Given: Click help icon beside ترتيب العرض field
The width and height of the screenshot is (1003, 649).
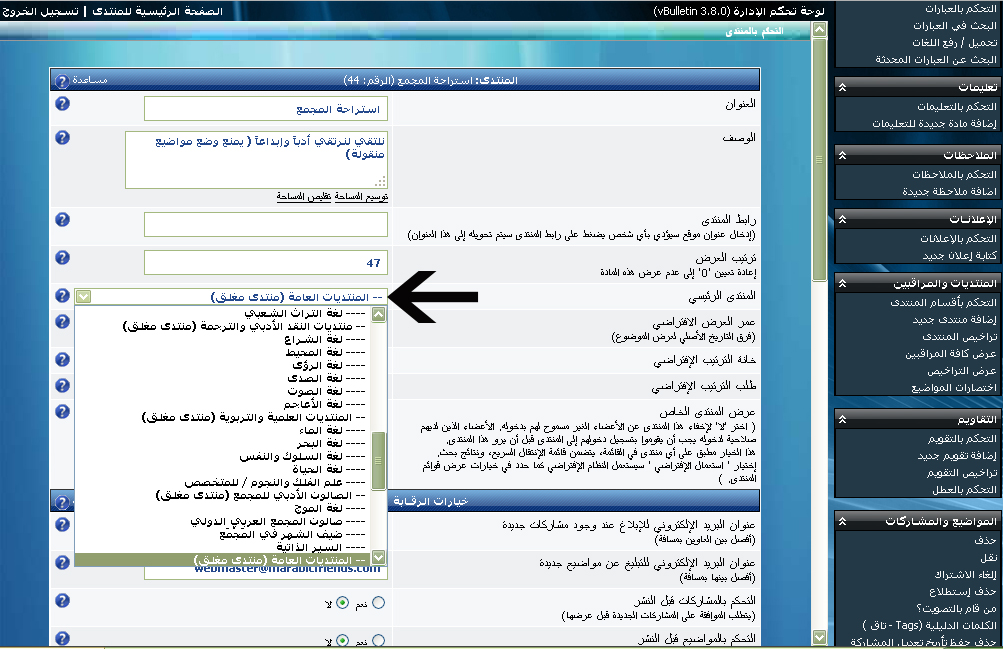Looking at the screenshot, I should tap(62, 258).
